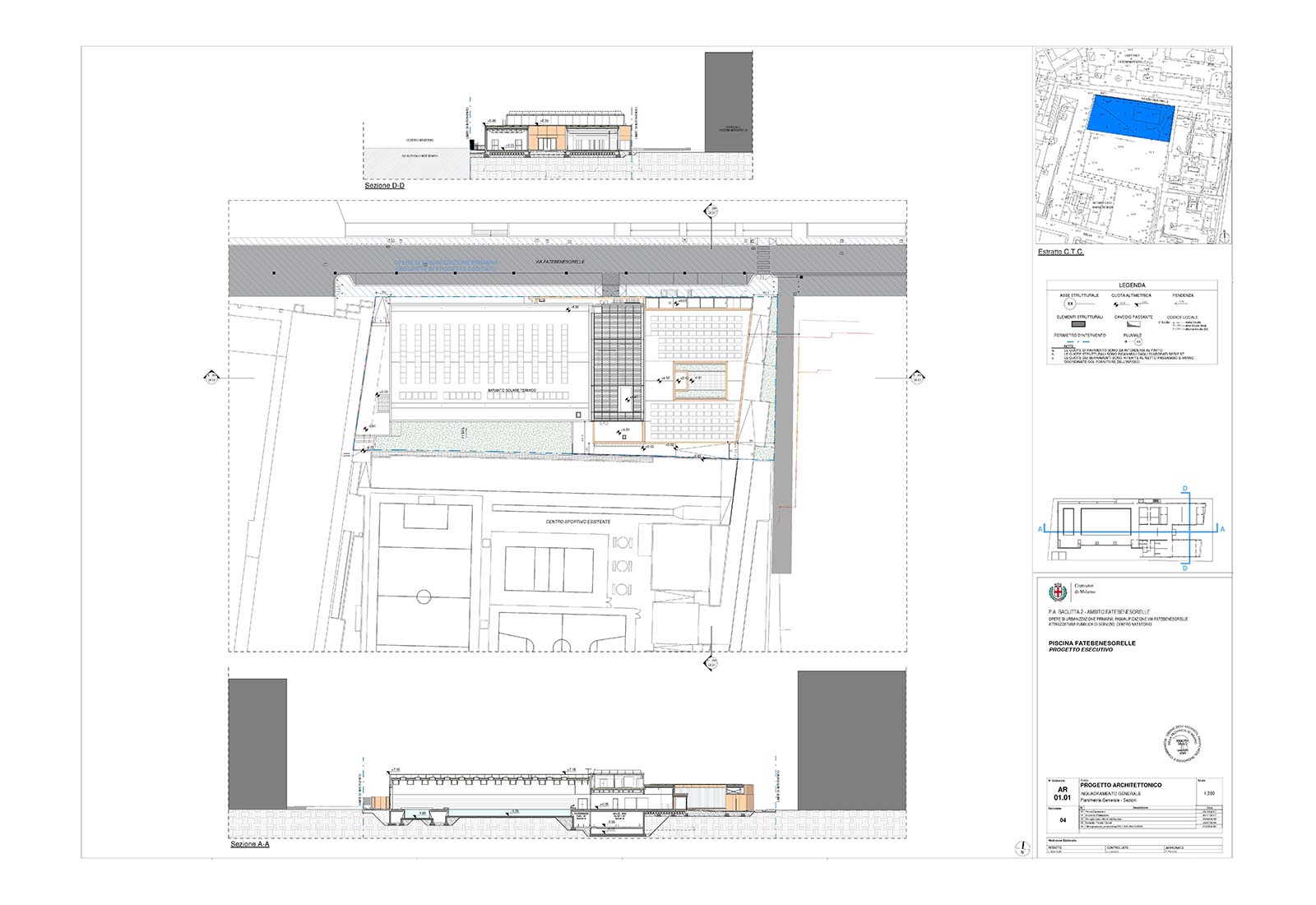The width and height of the screenshot is (1316, 905).
Task: Click the top 'D' section marker in key plan
Action: pos(1185,490)
